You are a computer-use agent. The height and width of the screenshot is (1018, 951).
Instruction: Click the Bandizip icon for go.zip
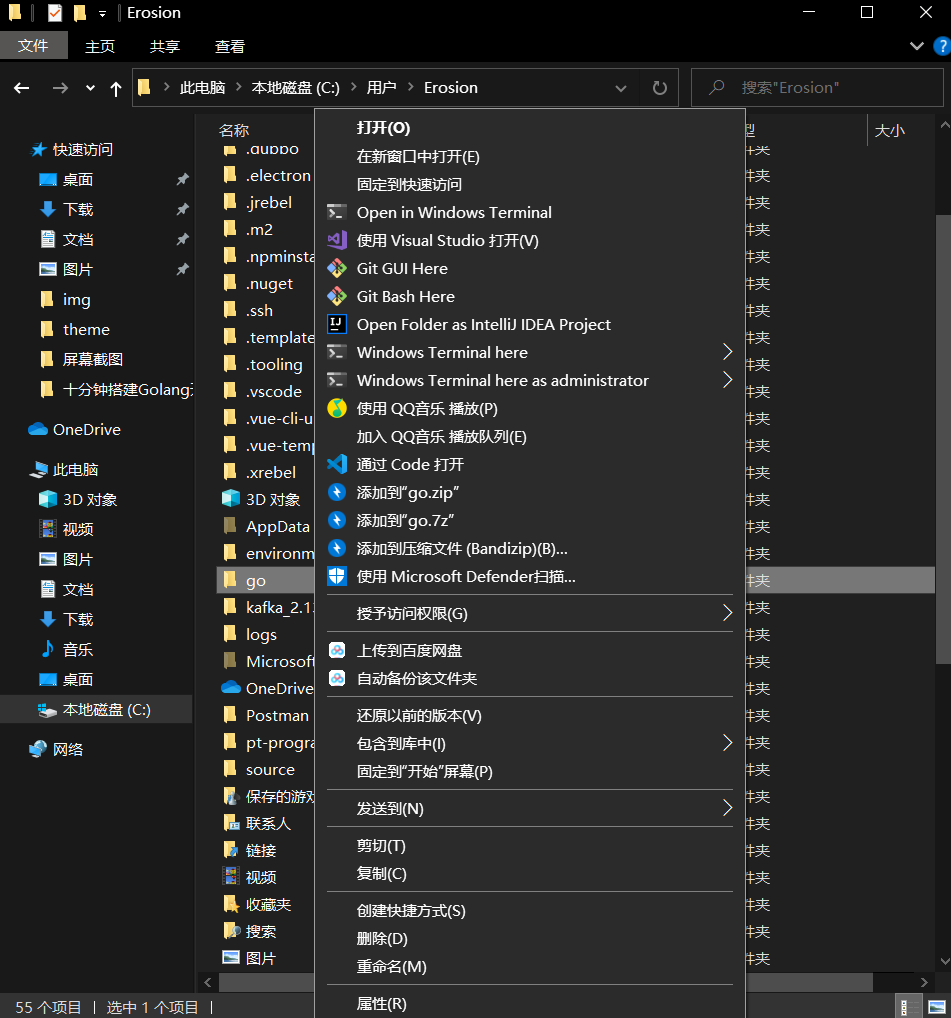coord(337,492)
